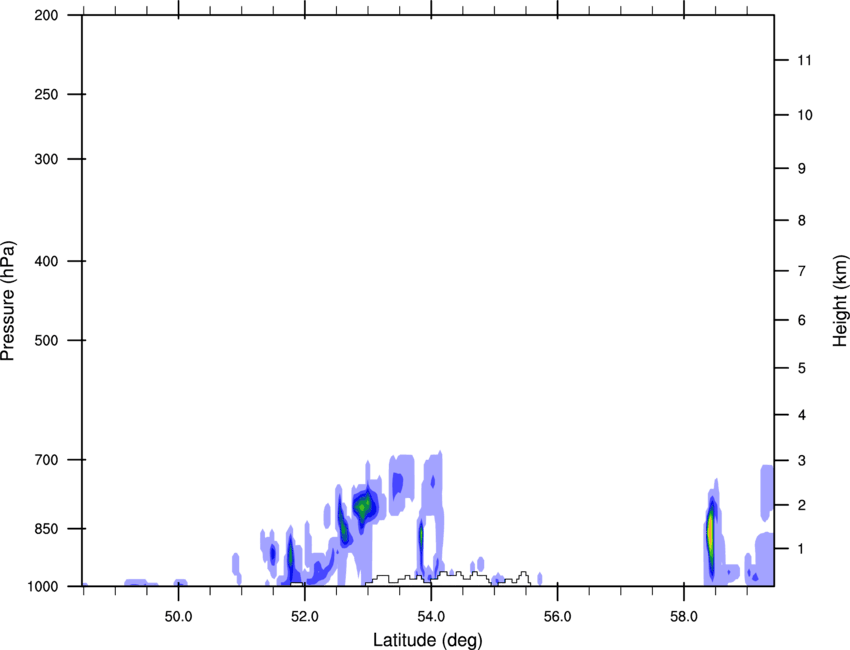Click the Latitude (deg) axis title
The height and width of the screenshot is (650, 850).
coord(427,640)
